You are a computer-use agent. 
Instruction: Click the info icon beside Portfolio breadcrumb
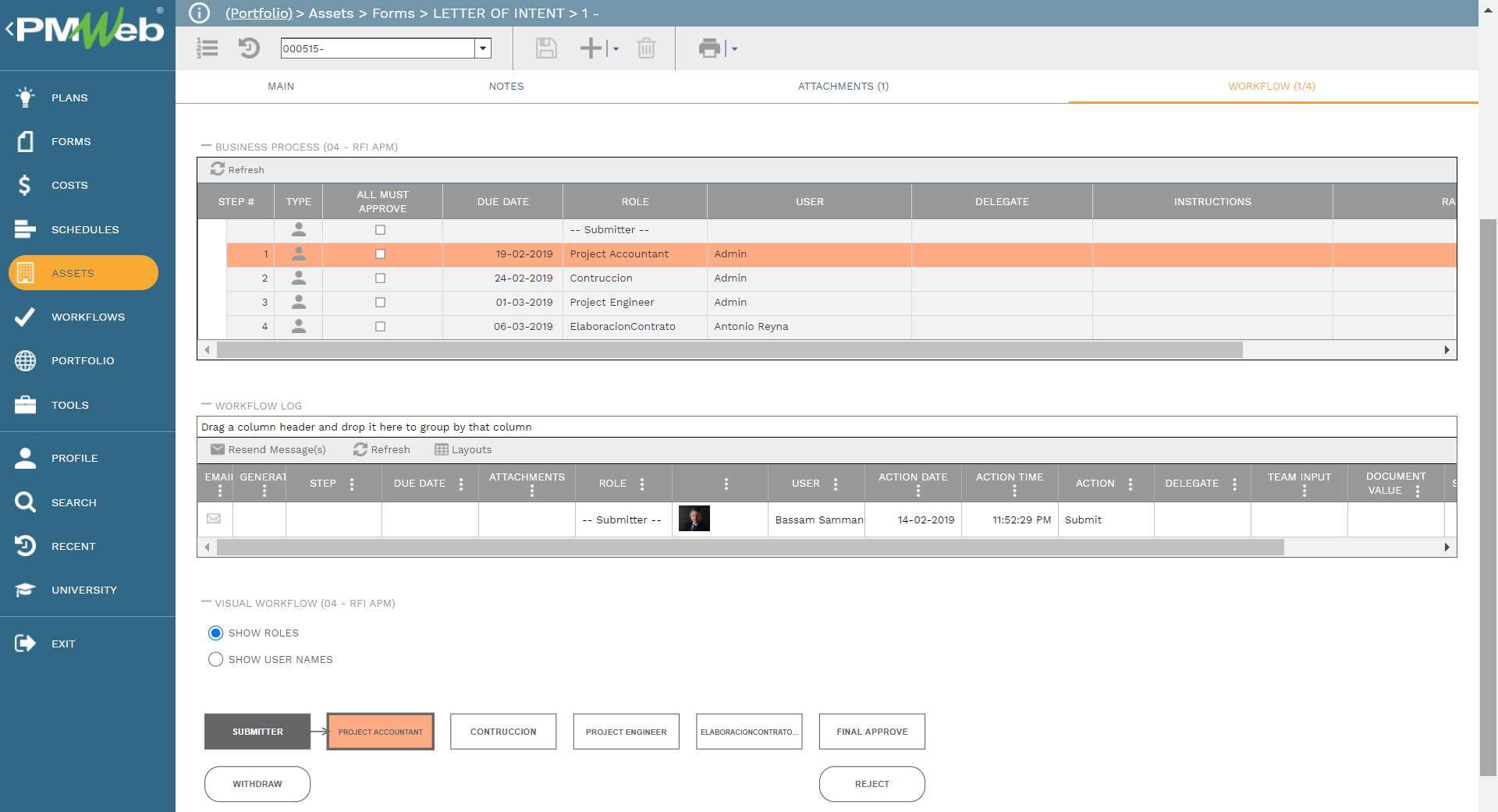click(x=200, y=13)
